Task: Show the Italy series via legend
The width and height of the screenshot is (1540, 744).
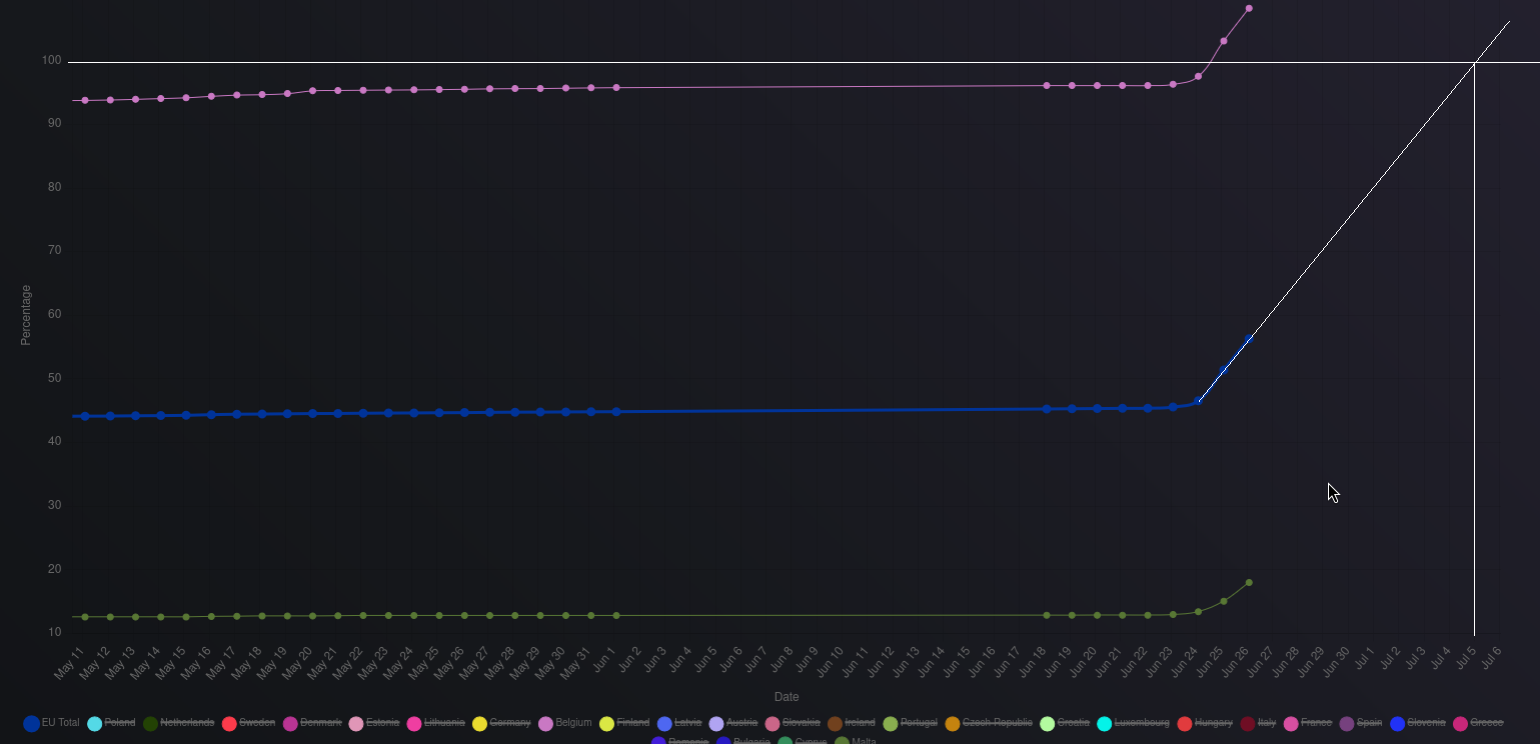Action: pos(1258,722)
